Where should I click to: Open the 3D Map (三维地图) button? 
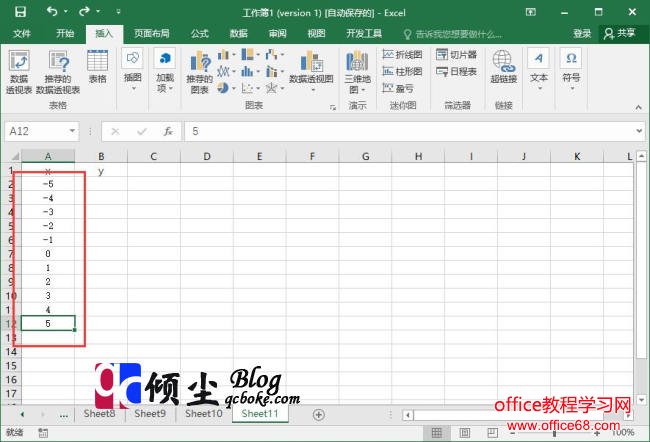(357, 72)
